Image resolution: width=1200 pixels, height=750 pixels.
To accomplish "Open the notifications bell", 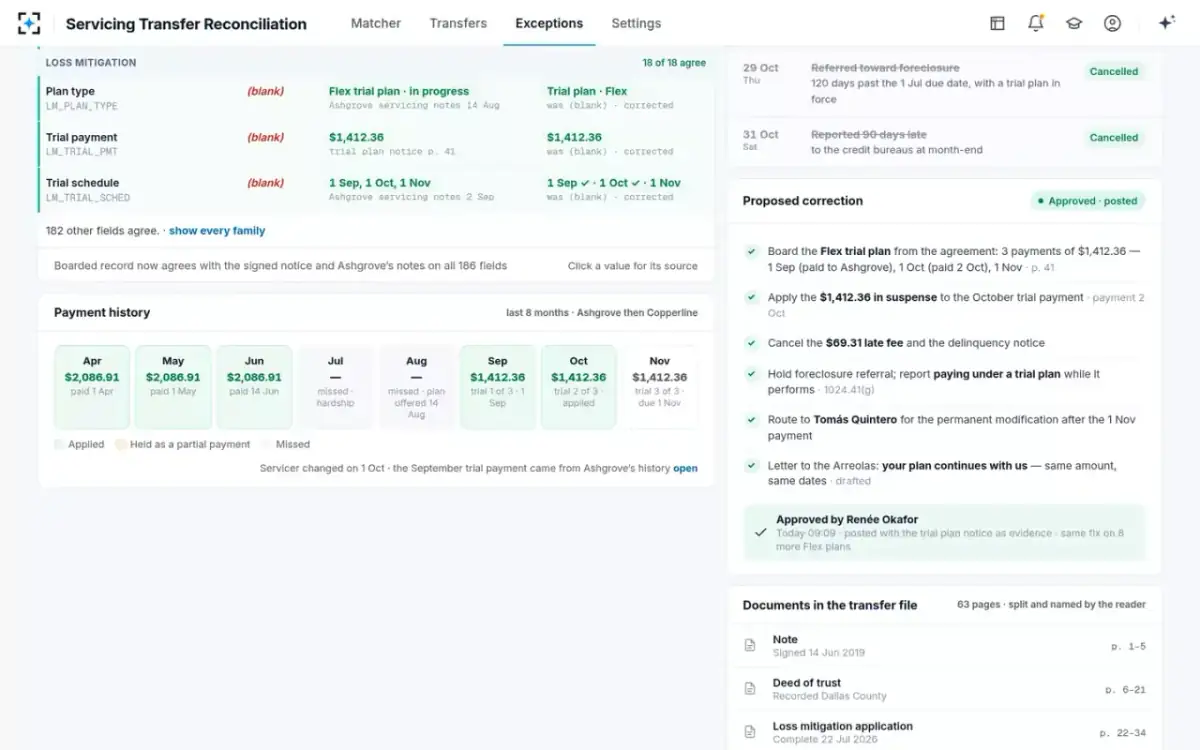I will 1036,23.
